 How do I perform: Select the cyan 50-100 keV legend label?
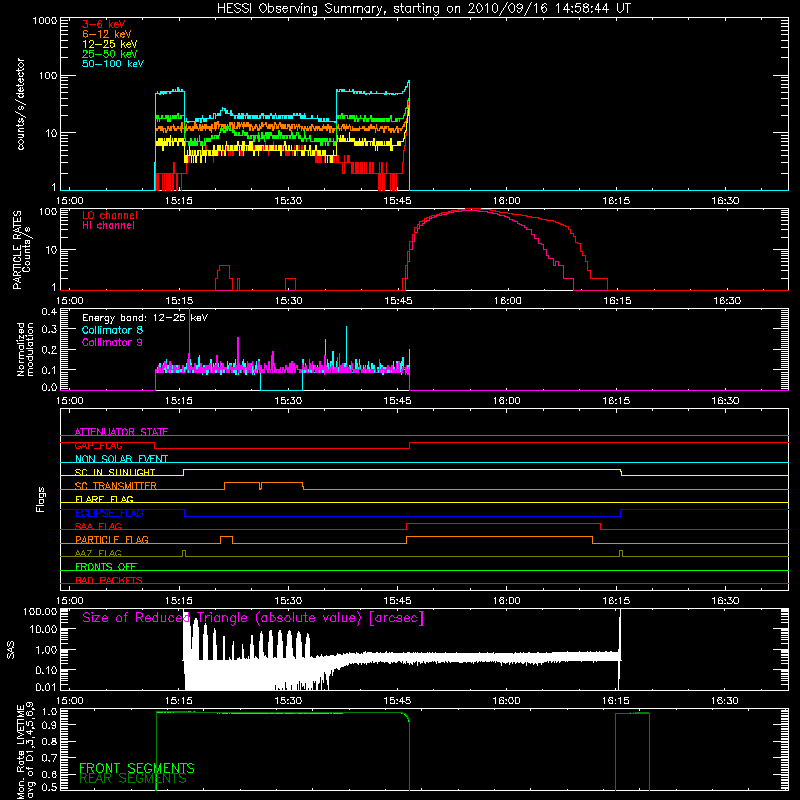click(x=113, y=64)
